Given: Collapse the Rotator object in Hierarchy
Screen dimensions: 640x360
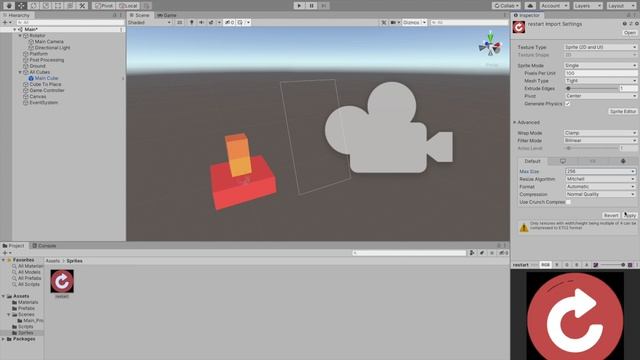Looking at the screenshot, I should pyautogui.click(x=20, y=36).
